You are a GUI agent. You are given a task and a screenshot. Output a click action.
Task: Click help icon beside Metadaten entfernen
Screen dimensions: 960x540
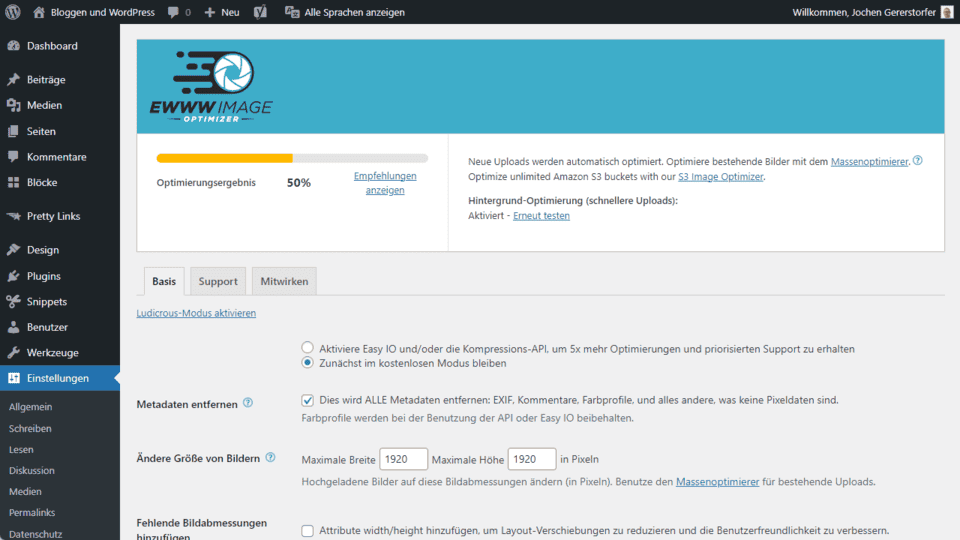[x=248, y=403]
